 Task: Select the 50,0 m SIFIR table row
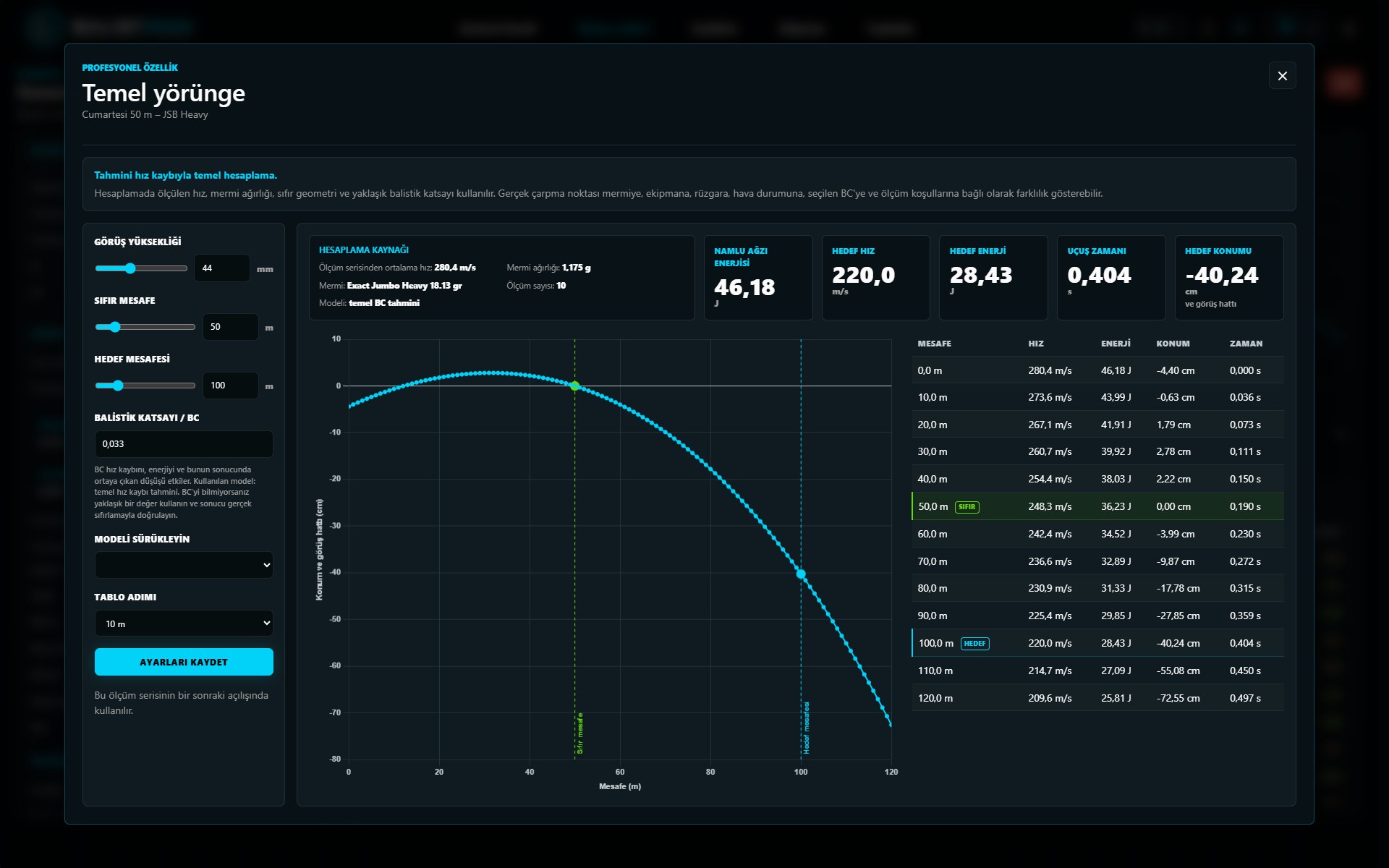pyautogui.click(x=1097, y=506)
